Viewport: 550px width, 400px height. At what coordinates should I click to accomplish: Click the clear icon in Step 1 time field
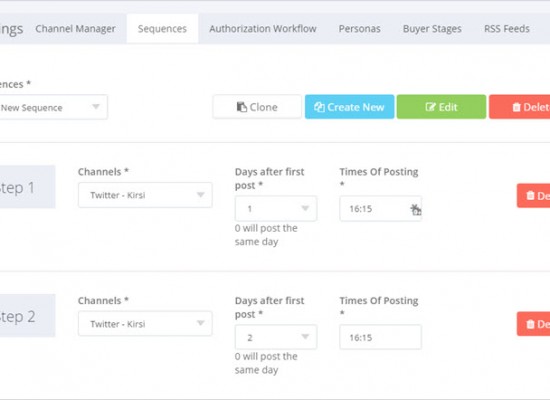tap(415, 209)
